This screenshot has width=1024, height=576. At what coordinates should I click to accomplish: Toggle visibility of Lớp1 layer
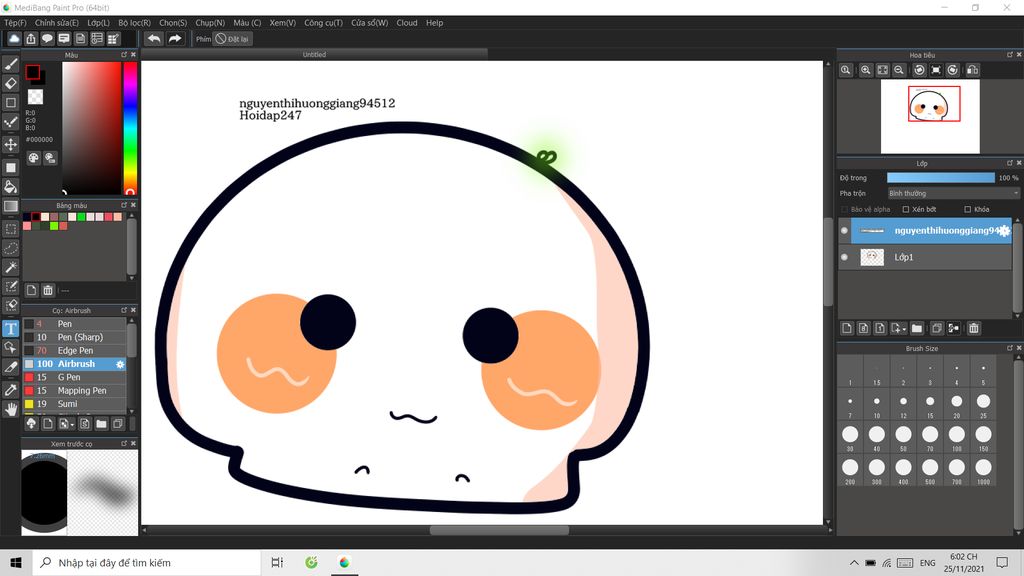844,257
